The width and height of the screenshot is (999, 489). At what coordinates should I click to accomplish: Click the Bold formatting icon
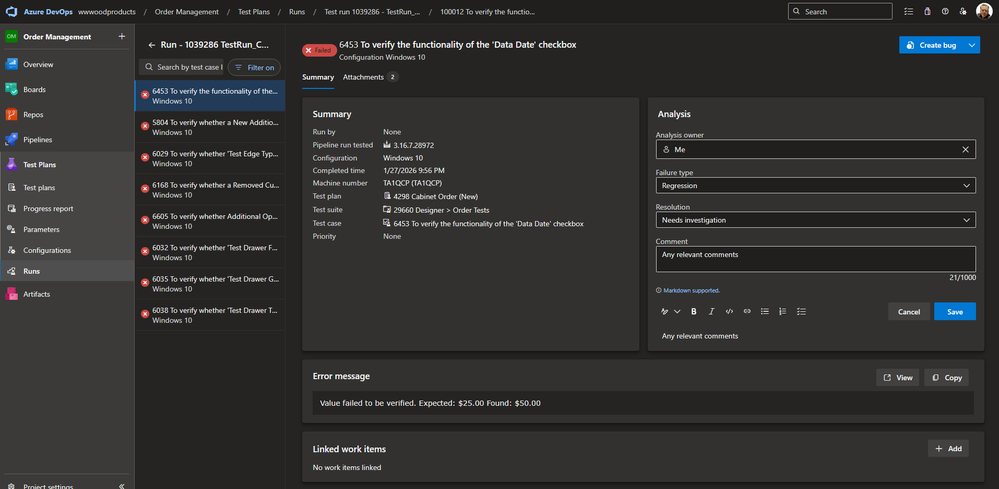coord(694,311)
